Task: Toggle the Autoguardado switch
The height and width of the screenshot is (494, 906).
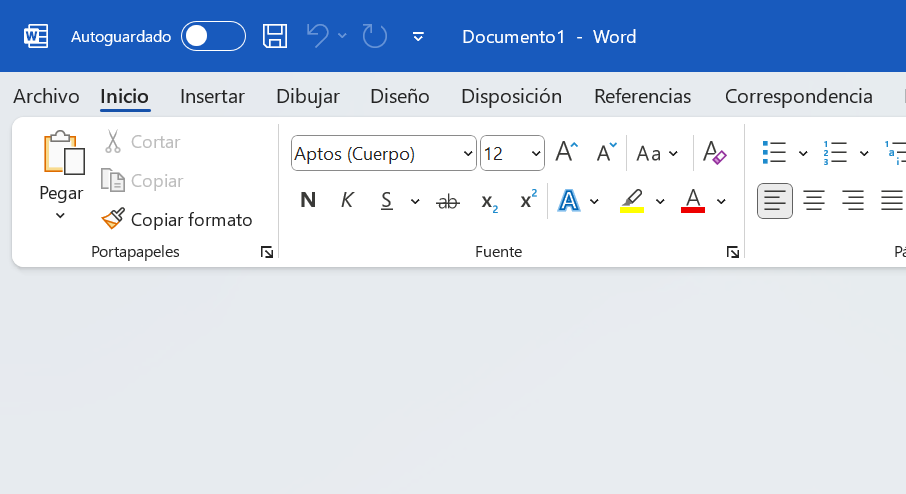Action: tap(213, 37)
